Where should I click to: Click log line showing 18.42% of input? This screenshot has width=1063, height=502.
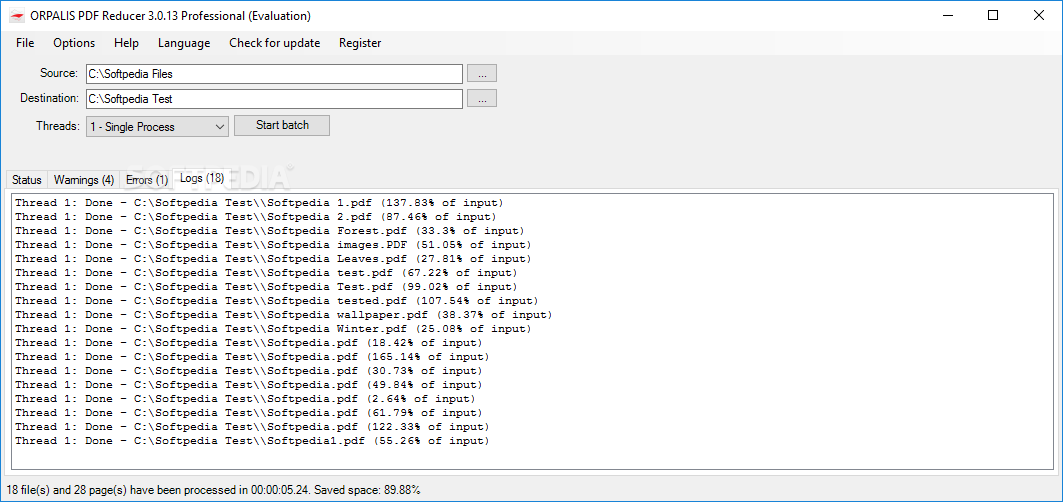[249, 343]
